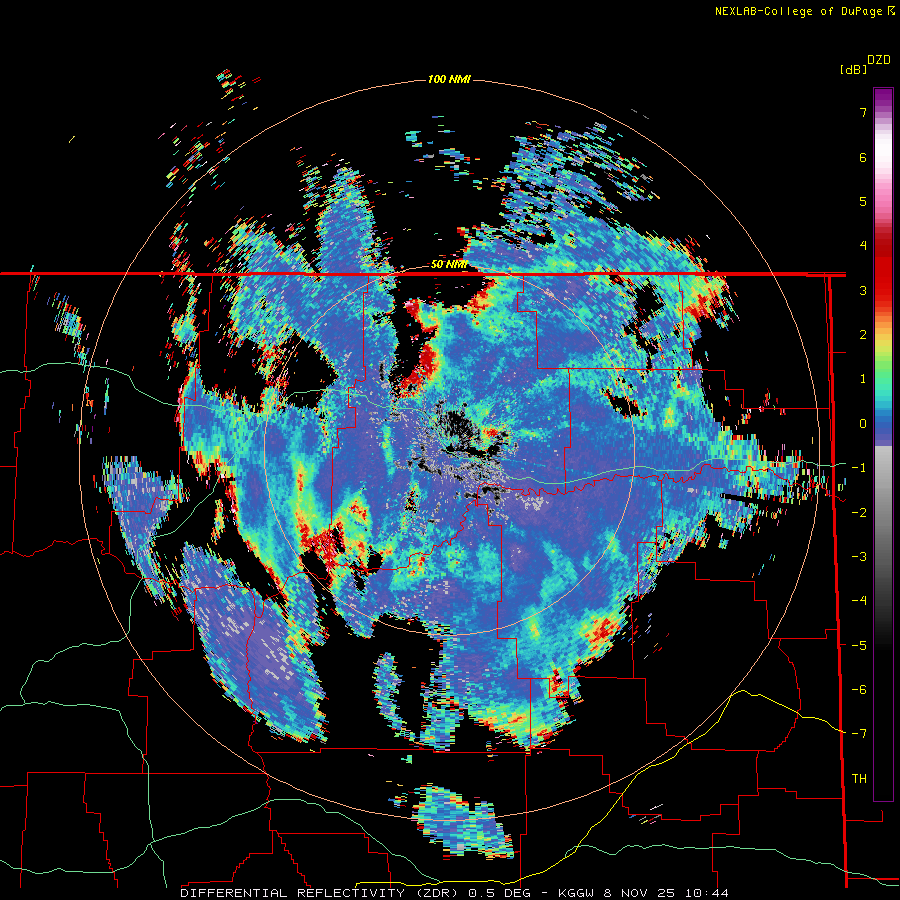Click the KGGW station identifier

[x=577, y=893]
